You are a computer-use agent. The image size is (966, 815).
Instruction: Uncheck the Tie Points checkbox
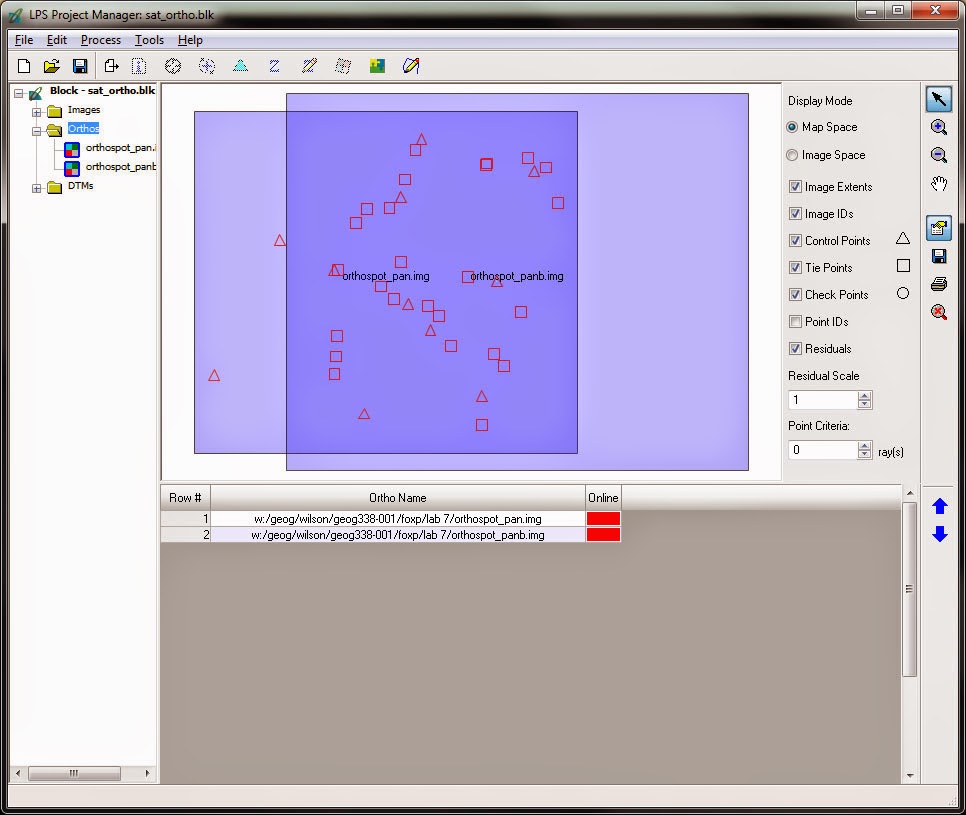point(795,268)
